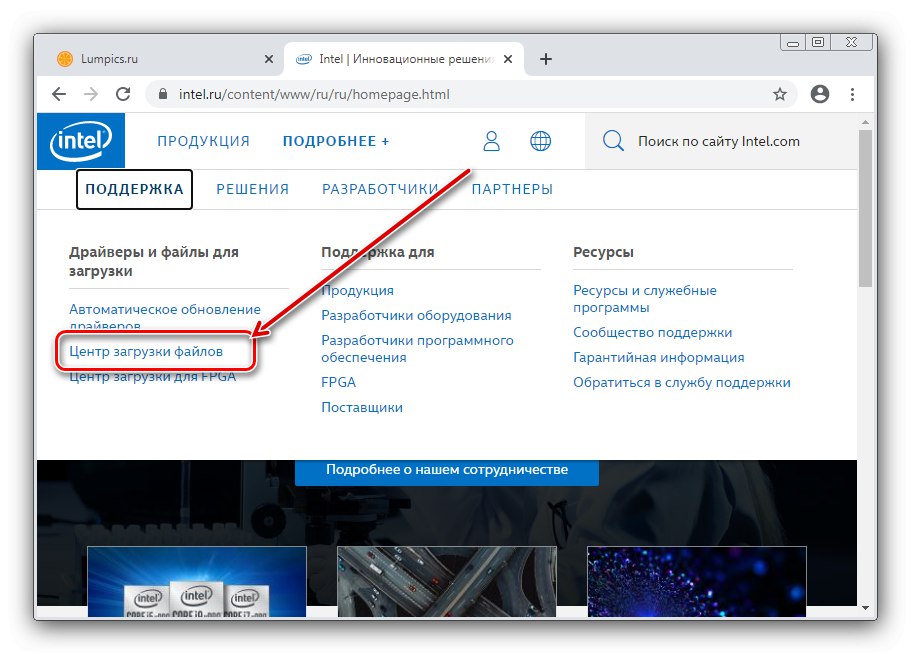Screen dimensions: 911x654
Task: Select the ПОДДЕРЖКА menu tab
Action: point(134,189)
